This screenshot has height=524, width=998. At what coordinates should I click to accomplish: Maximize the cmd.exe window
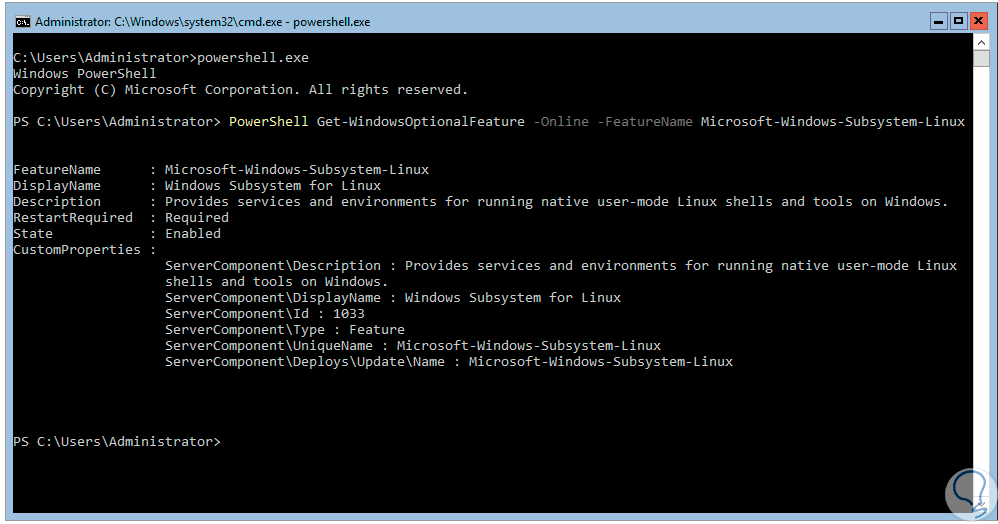957,20
